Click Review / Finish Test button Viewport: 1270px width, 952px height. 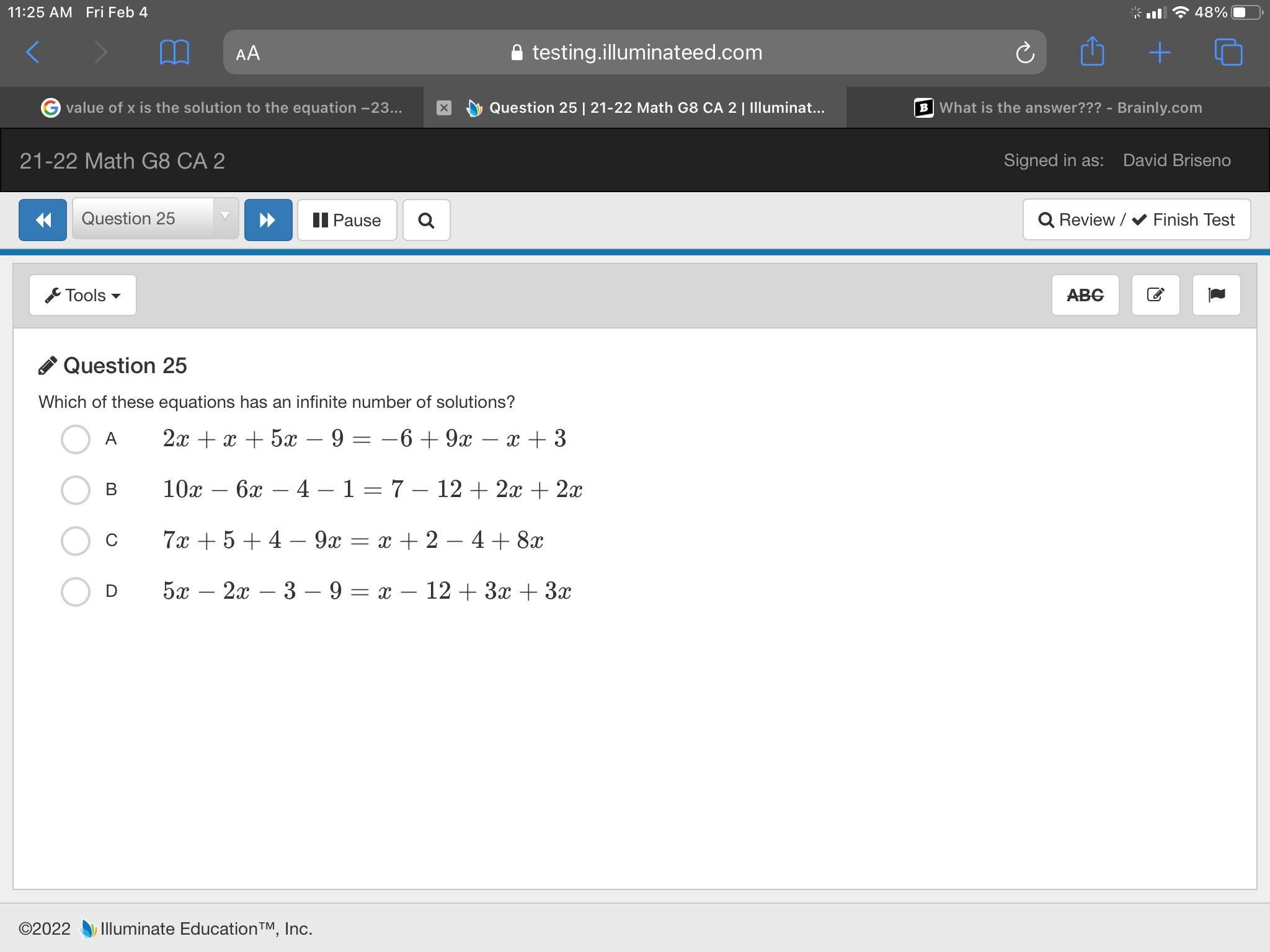[x=1136, y=220]
